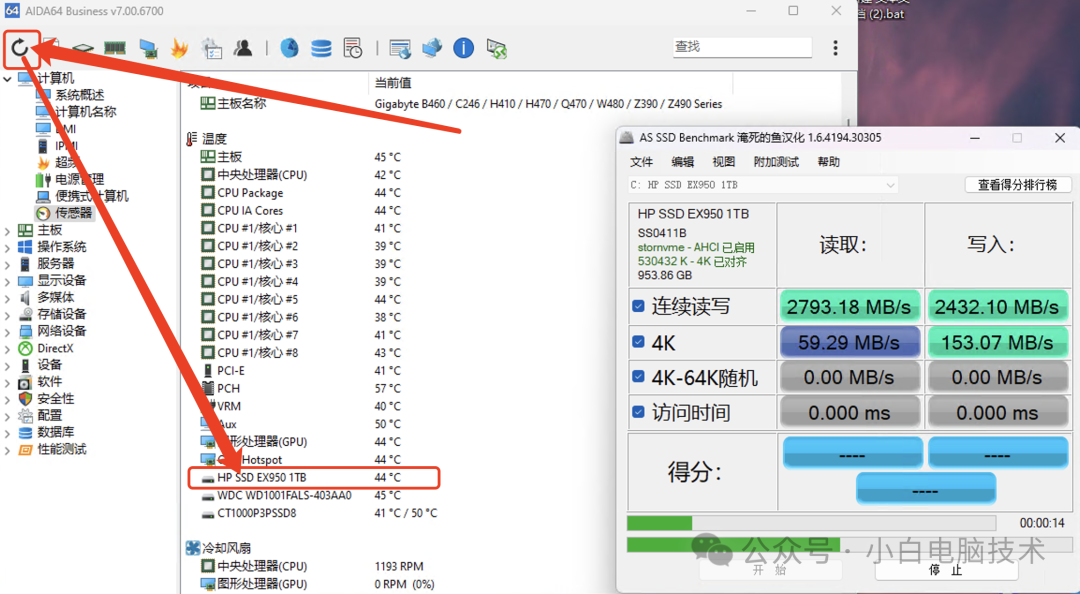Click the upper green progress bar in AS SSD
1080x594 pixels.
(811, 523)
